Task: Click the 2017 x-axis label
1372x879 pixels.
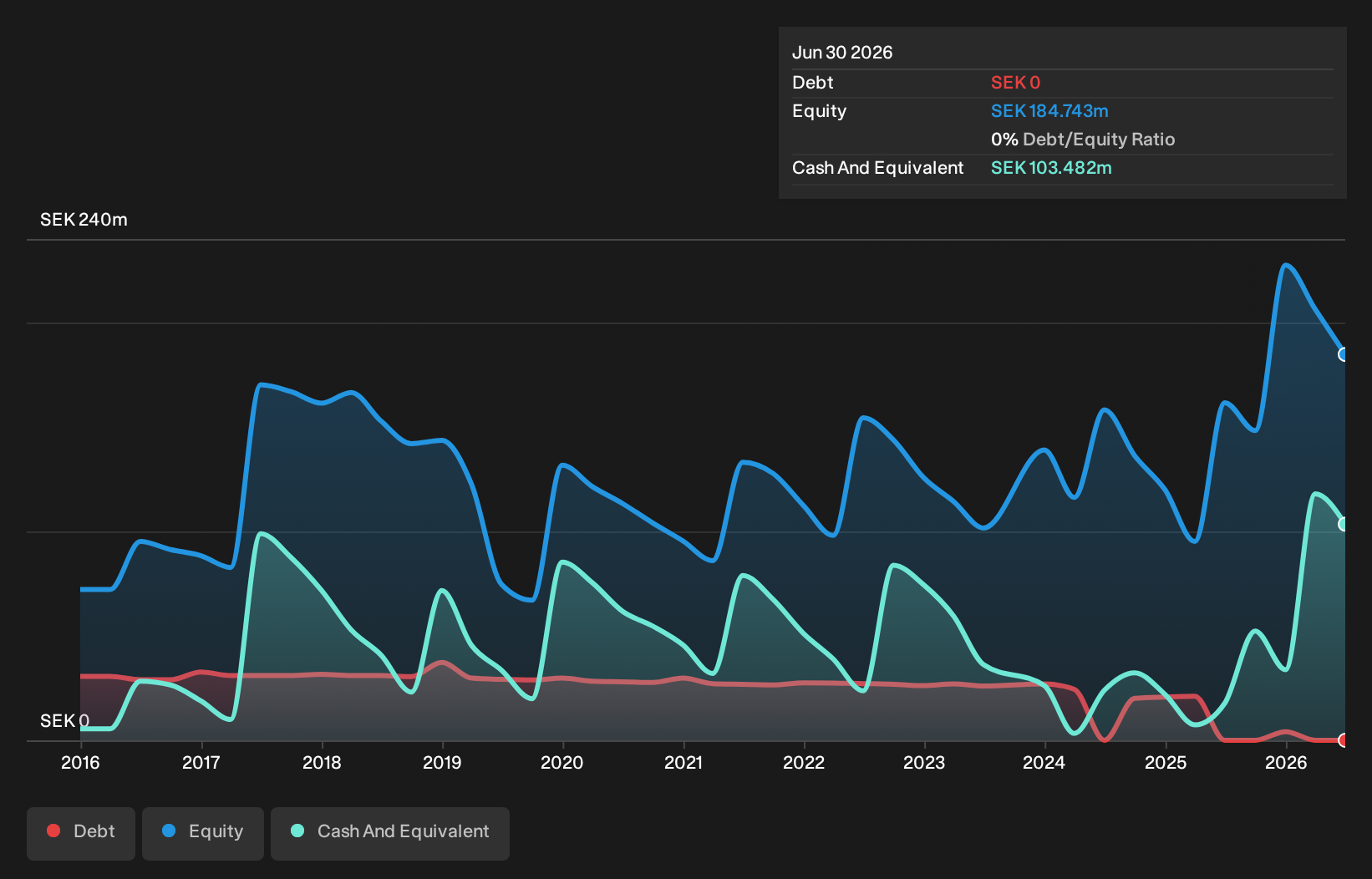Action: 201,762
